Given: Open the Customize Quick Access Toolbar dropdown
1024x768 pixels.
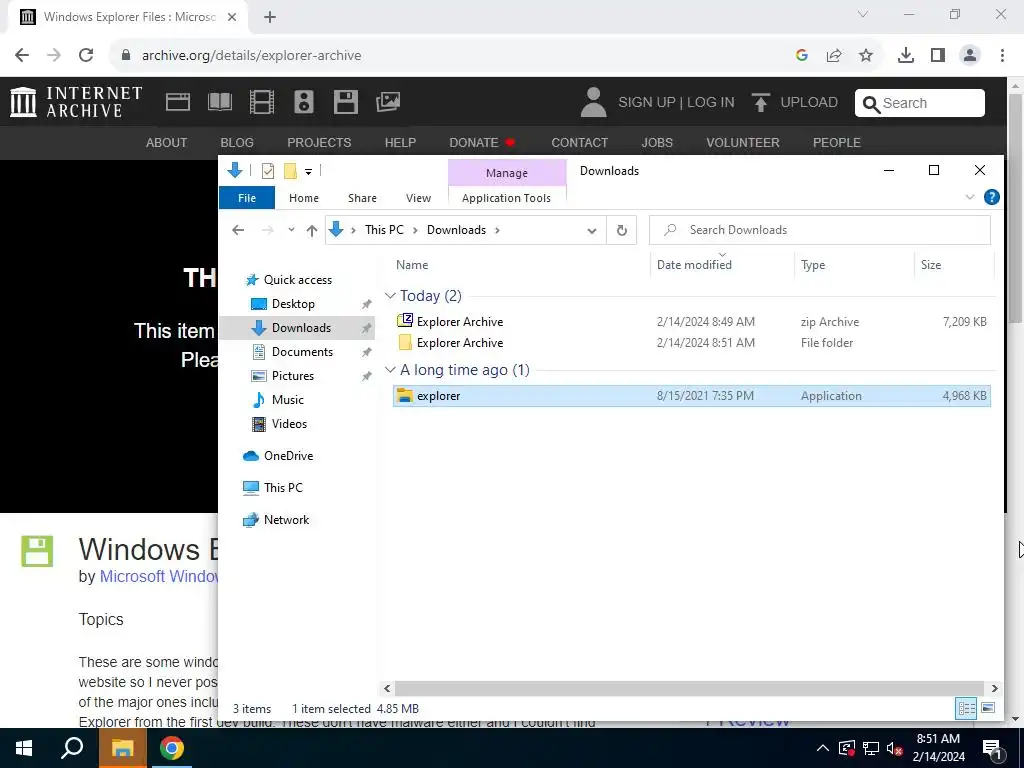Looking at the screenshot, I should [x=308, y=172].
